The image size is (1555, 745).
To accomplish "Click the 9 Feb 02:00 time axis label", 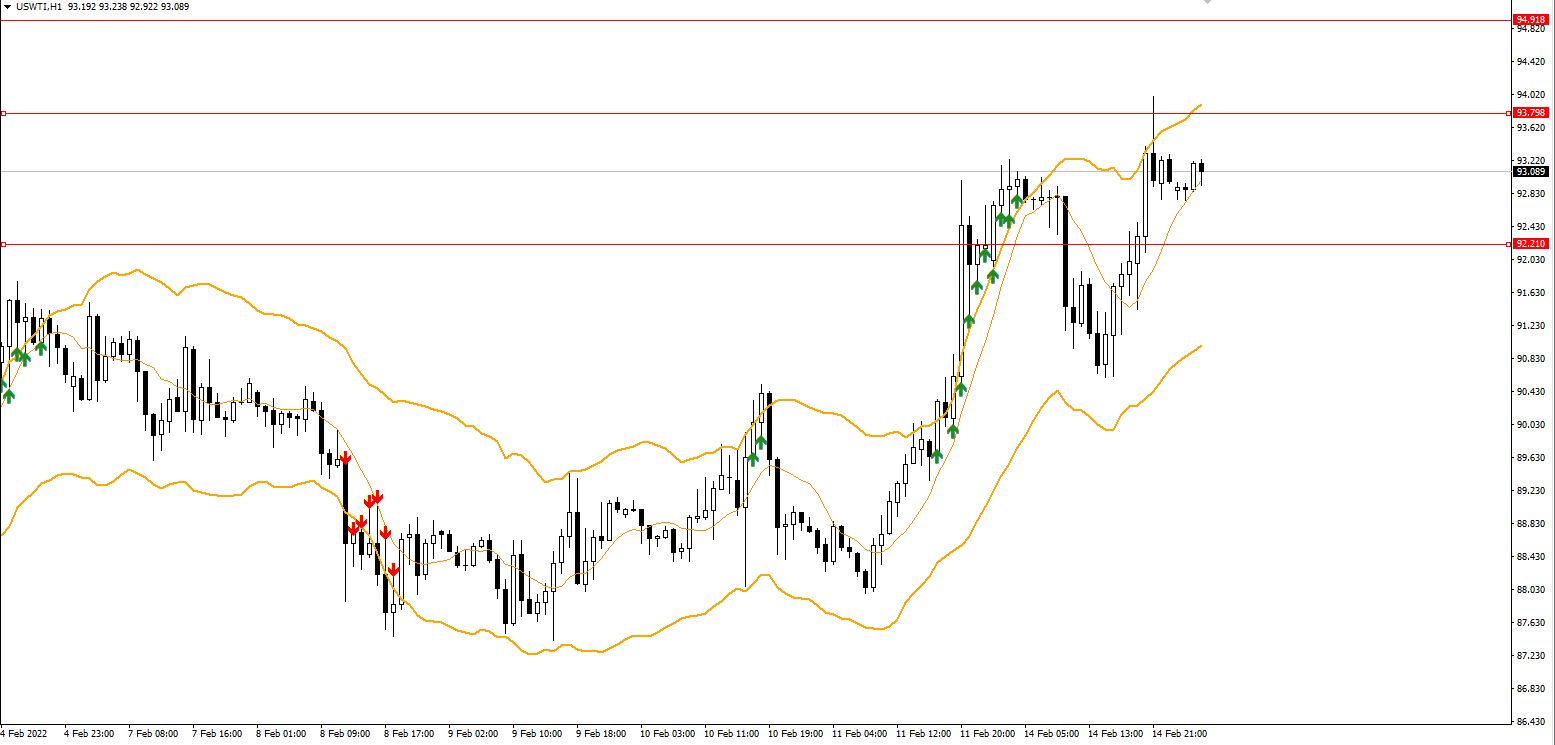I will [x=473, y=734].
